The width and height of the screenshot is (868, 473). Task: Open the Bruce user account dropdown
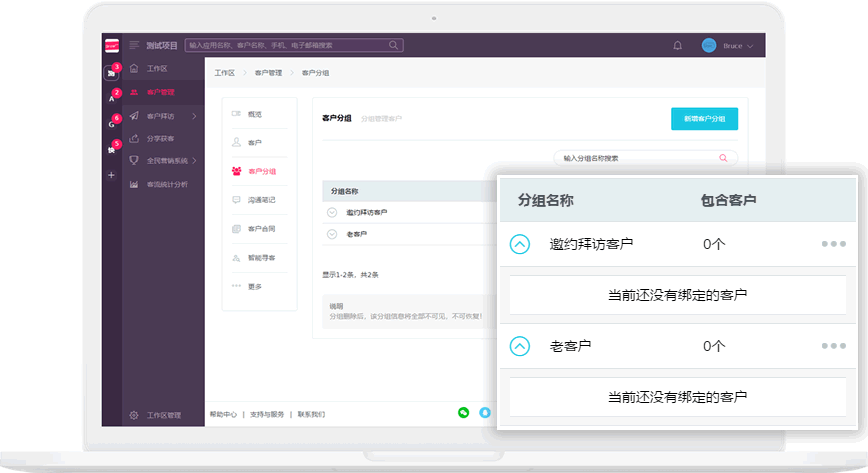(729, 46)
